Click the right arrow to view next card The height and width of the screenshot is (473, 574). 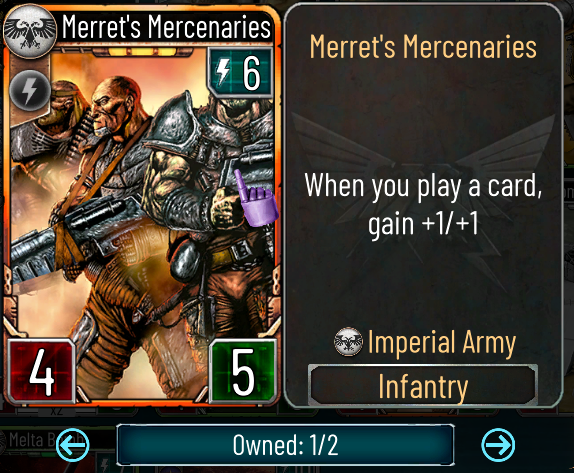pos(498,445)
